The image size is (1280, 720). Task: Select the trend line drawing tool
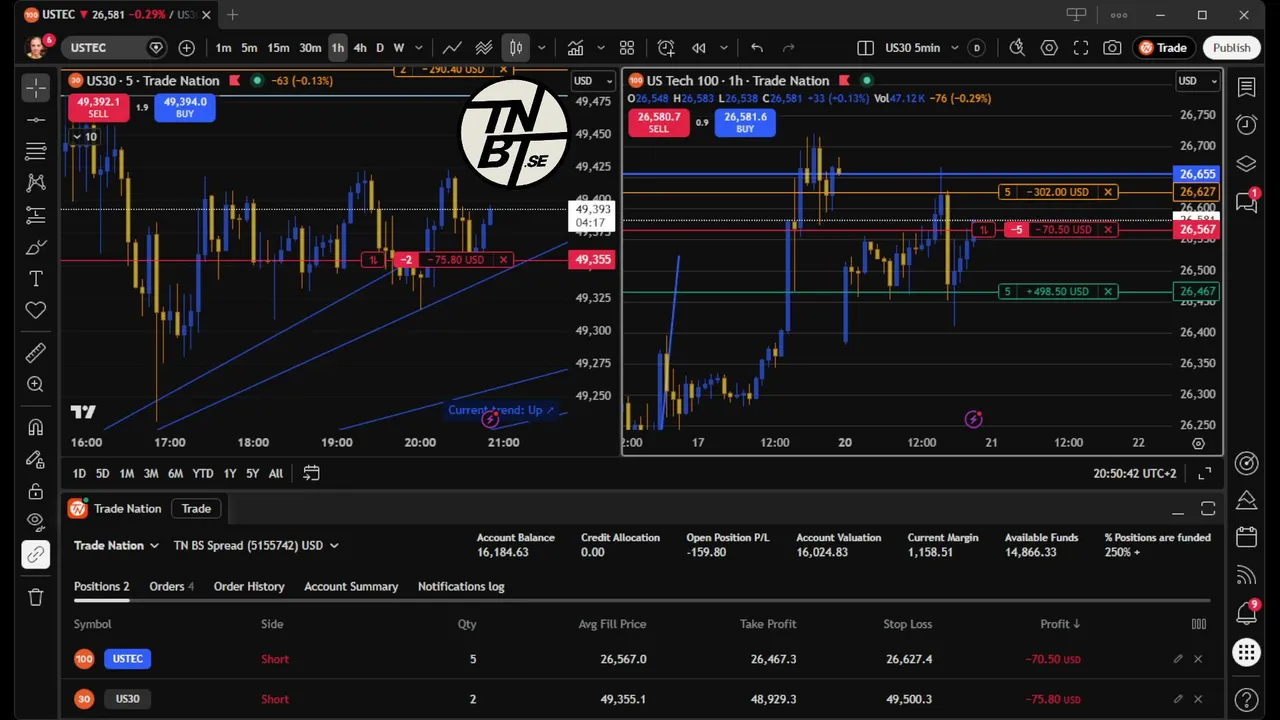(36, 120)
